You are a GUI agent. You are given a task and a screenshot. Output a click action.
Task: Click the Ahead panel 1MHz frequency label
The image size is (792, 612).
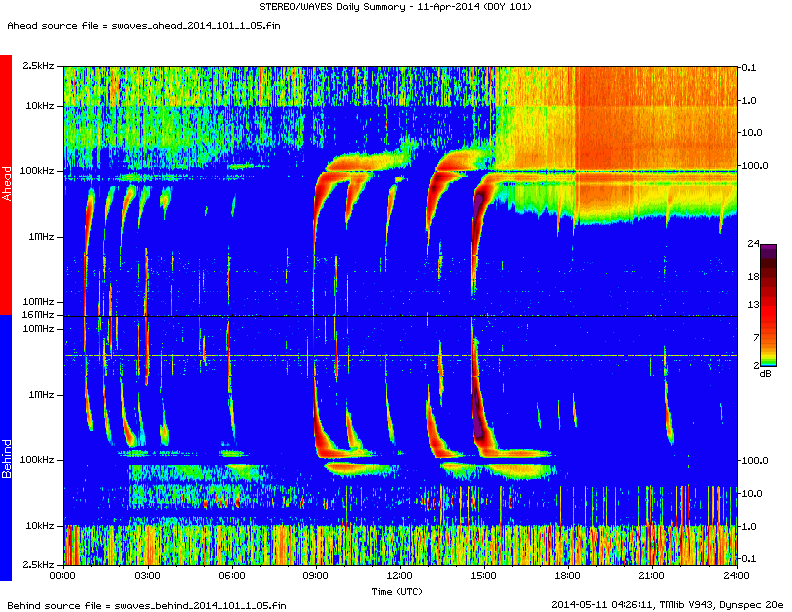(x=41, y=236)
